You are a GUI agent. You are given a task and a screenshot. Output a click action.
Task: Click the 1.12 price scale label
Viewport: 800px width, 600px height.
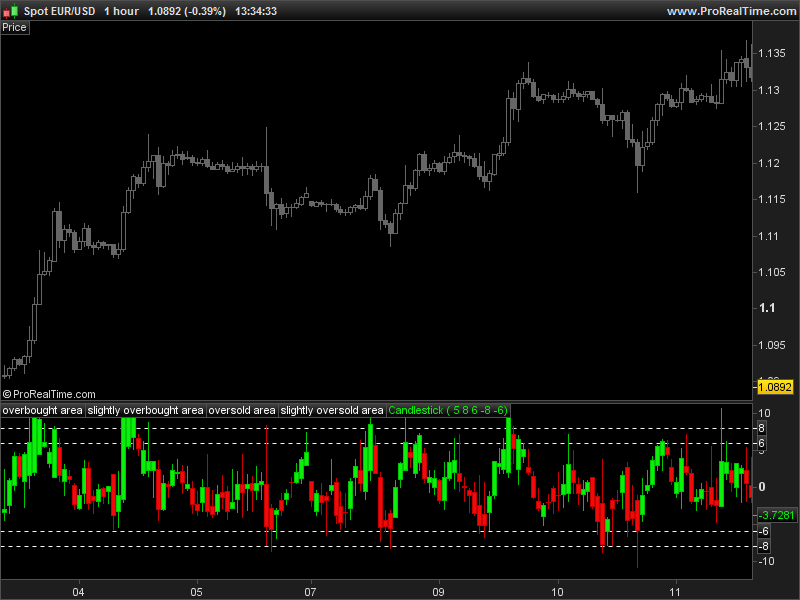(x=769, y=163)
